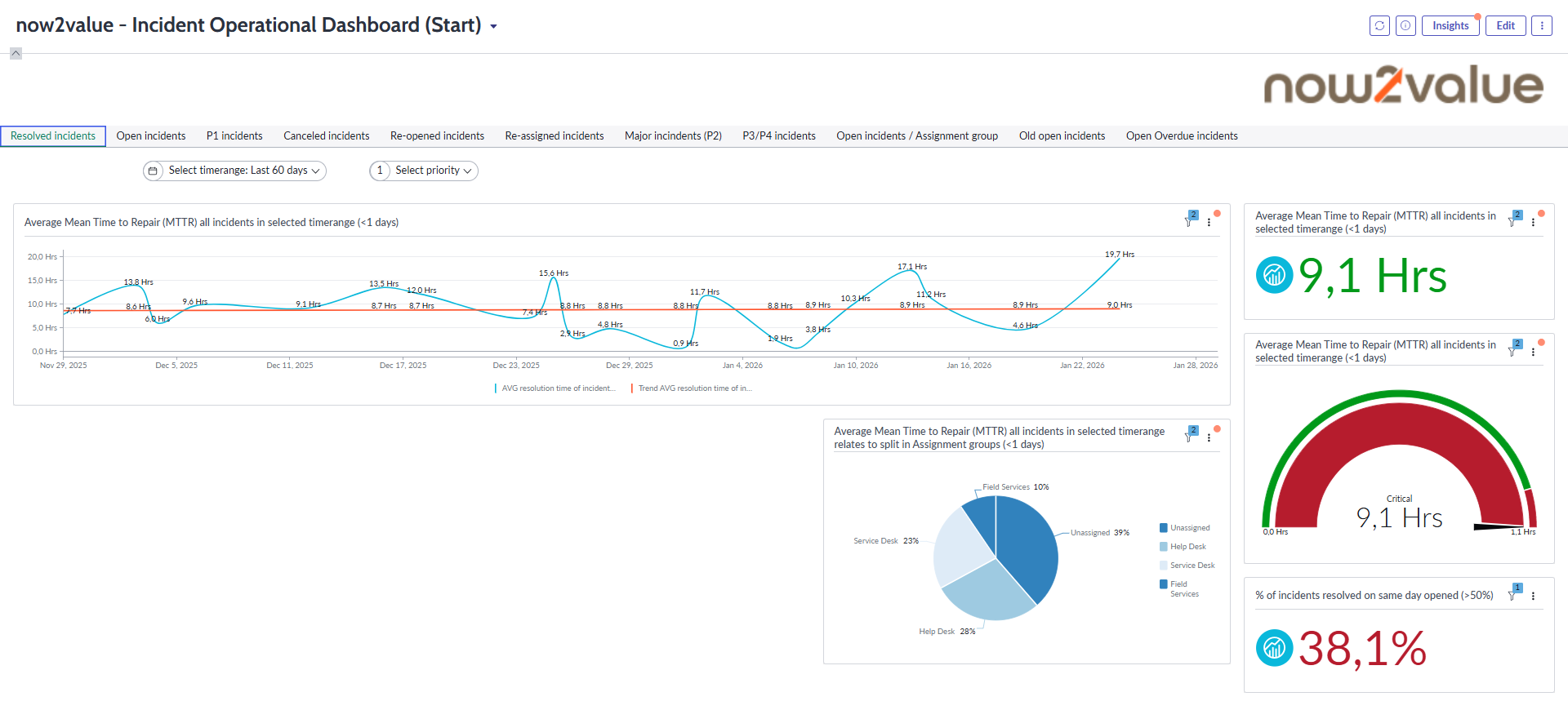Collapse the header with the up chevron
1568x710 pixels.
pyautogui.click(x=16, y=53)
